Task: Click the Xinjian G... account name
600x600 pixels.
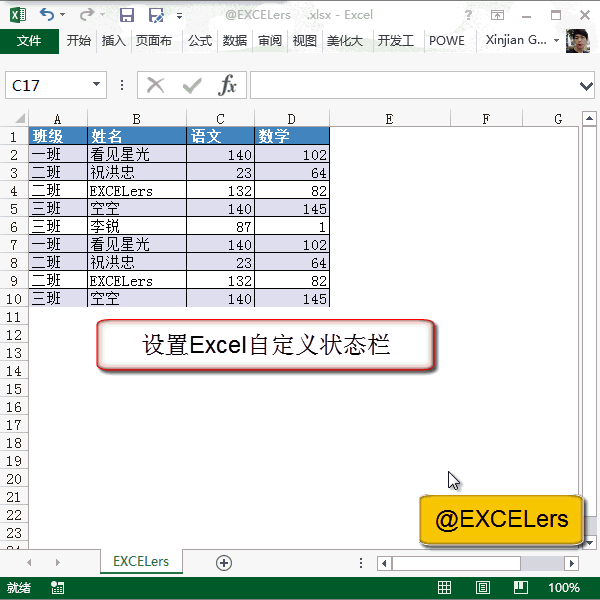Action: click(x=516, y=41)
